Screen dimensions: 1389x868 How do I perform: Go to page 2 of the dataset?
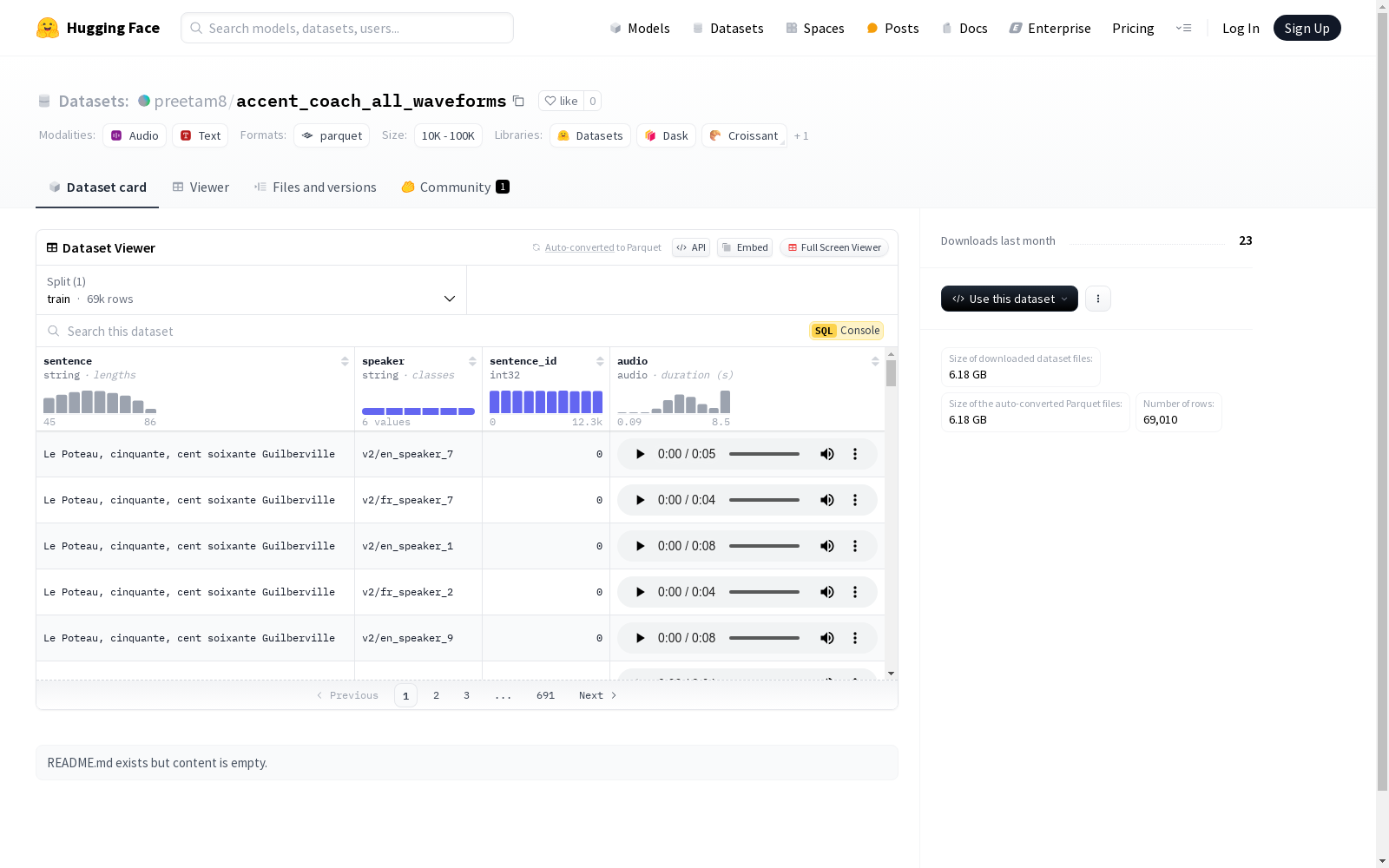click(436, 695)
